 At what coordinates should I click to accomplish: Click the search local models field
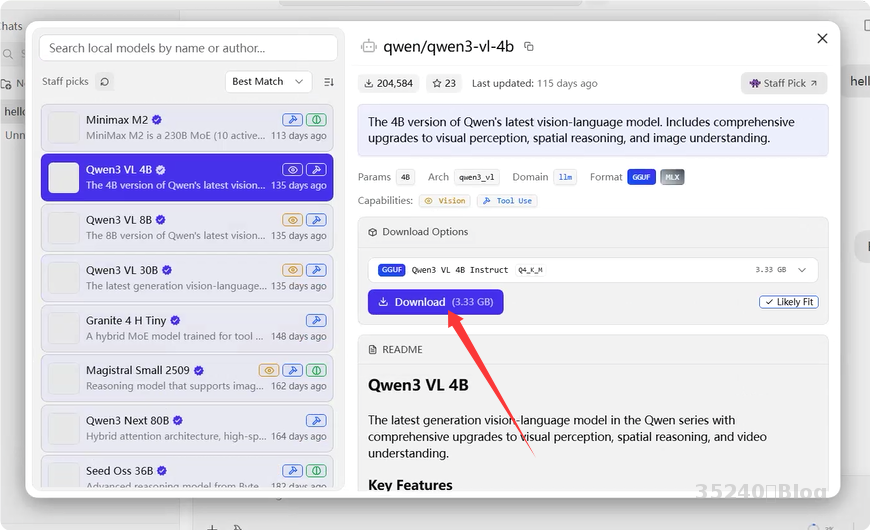188,48
